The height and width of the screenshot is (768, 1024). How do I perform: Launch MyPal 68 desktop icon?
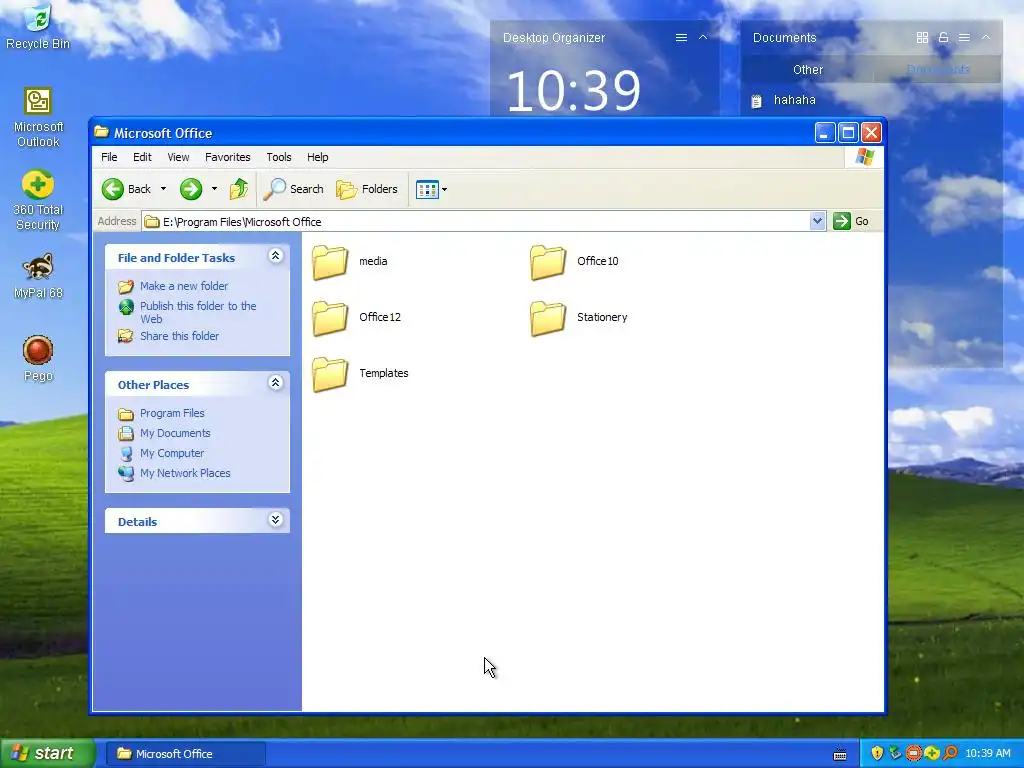[x=38, y=276]
